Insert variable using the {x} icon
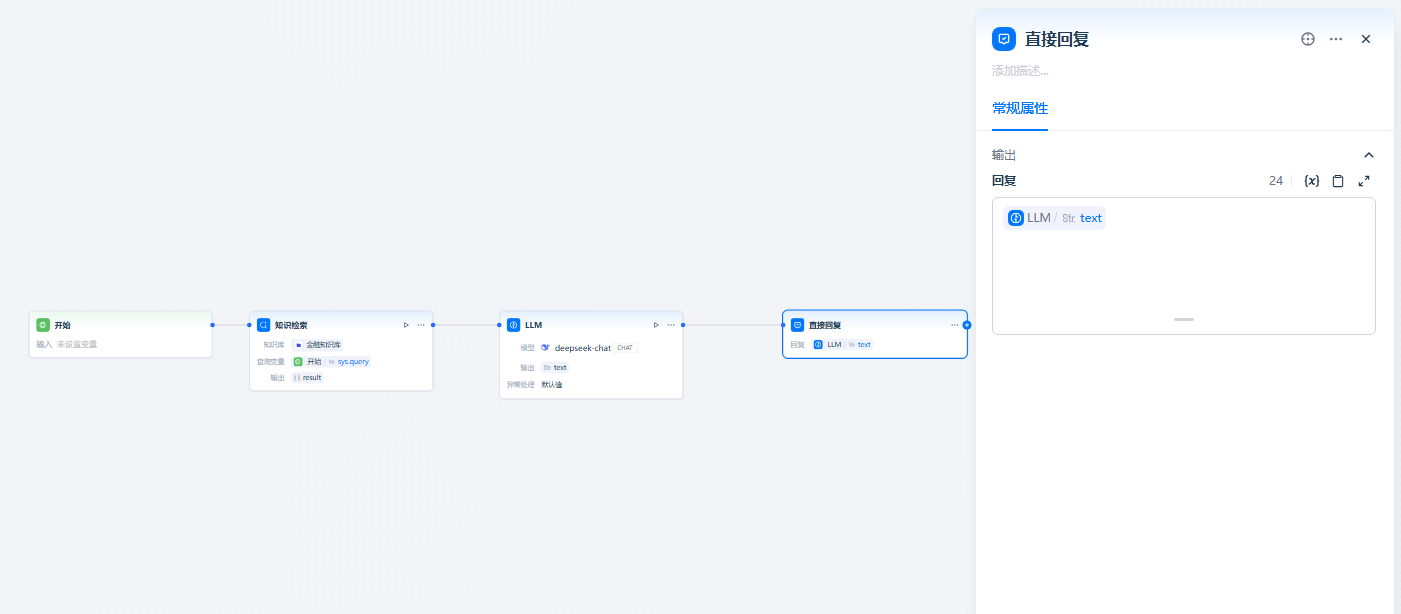Screen dimensions: 1401x614 coord(1312,181)
